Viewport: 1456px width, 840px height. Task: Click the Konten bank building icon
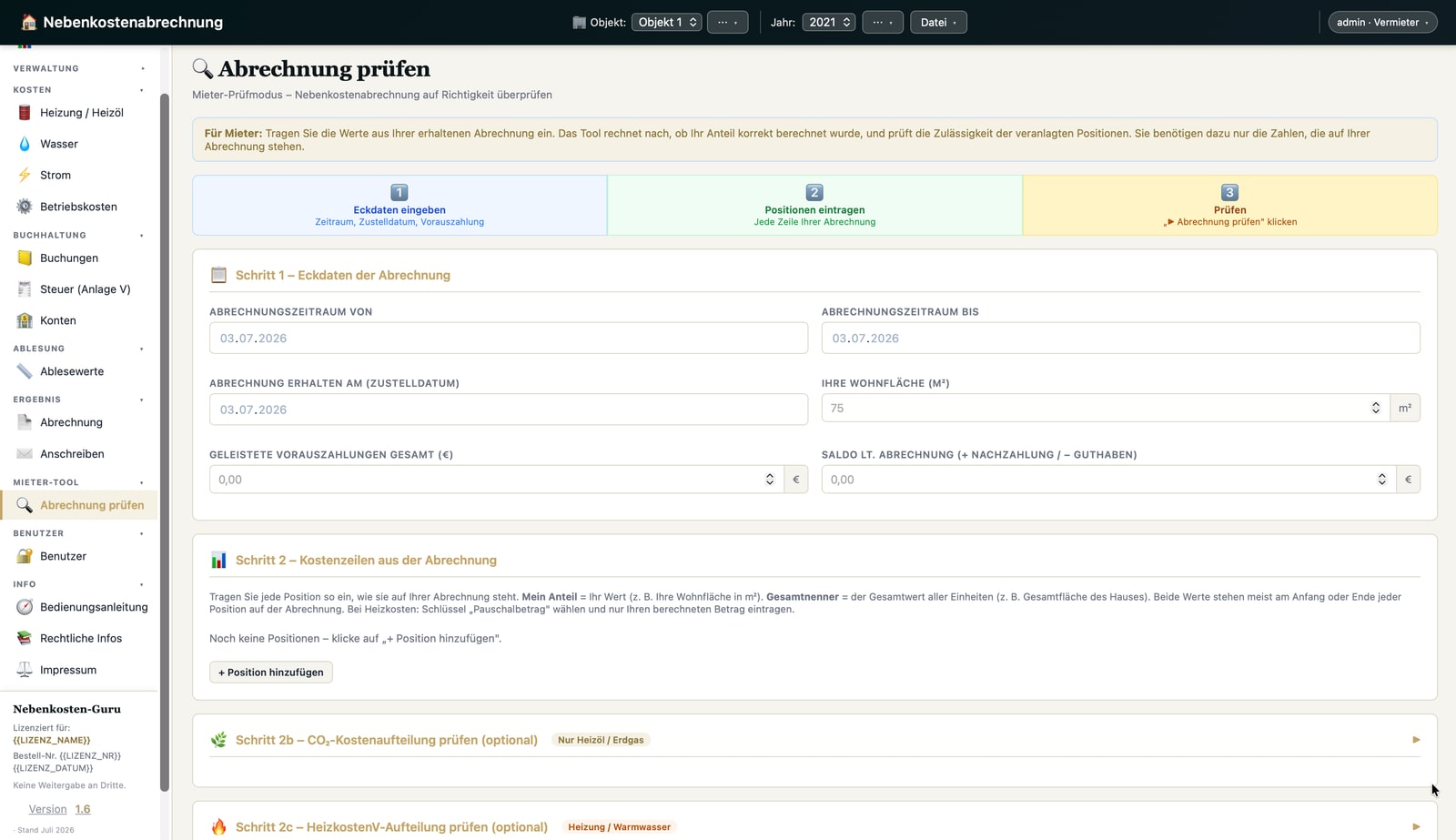tap(25, 320)
